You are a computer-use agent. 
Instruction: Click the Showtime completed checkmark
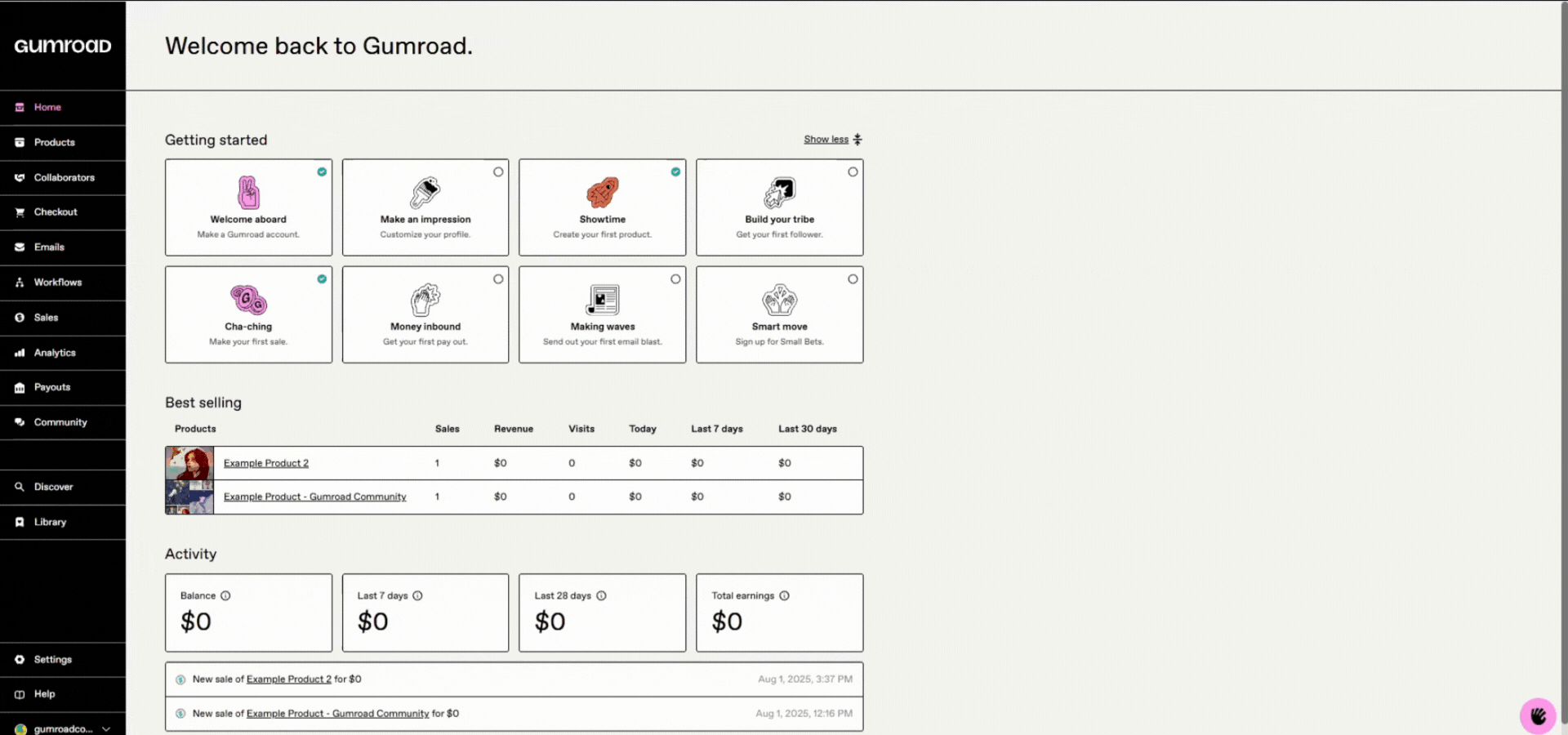(x=675, y=171)
